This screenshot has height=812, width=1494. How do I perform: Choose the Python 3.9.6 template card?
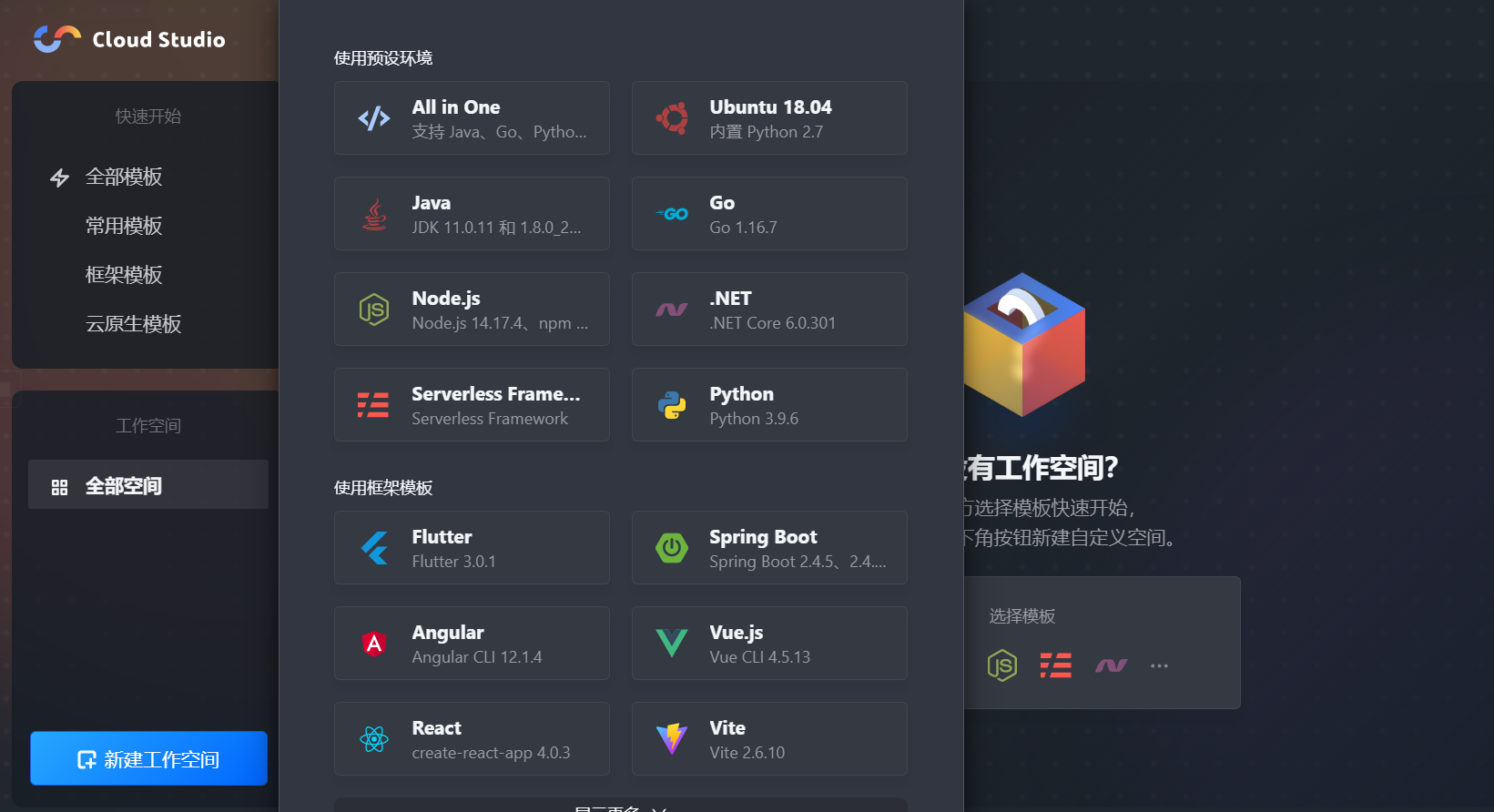tap(769, 405)
